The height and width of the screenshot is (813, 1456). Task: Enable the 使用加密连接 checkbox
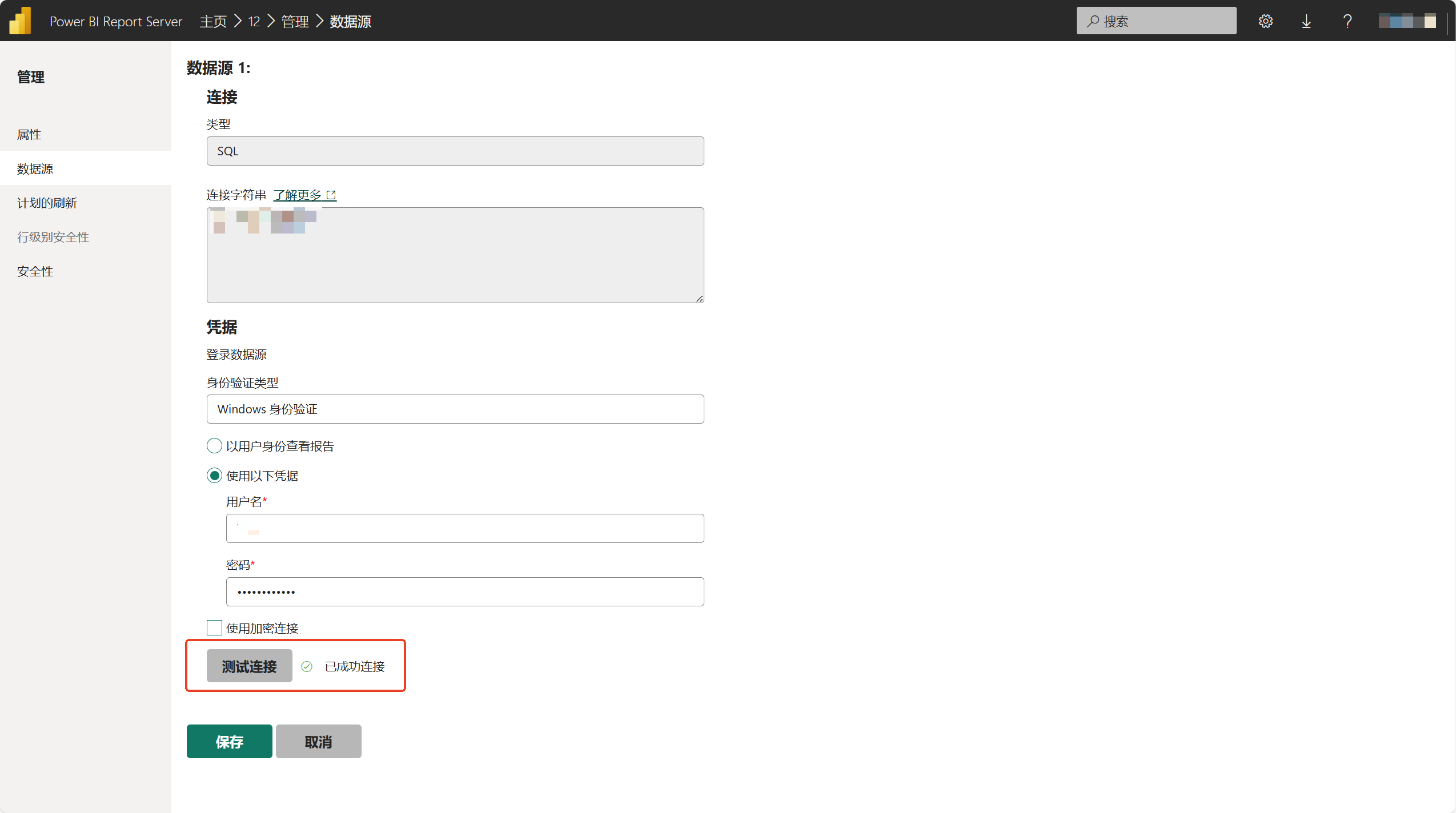(x=214, y=627)
